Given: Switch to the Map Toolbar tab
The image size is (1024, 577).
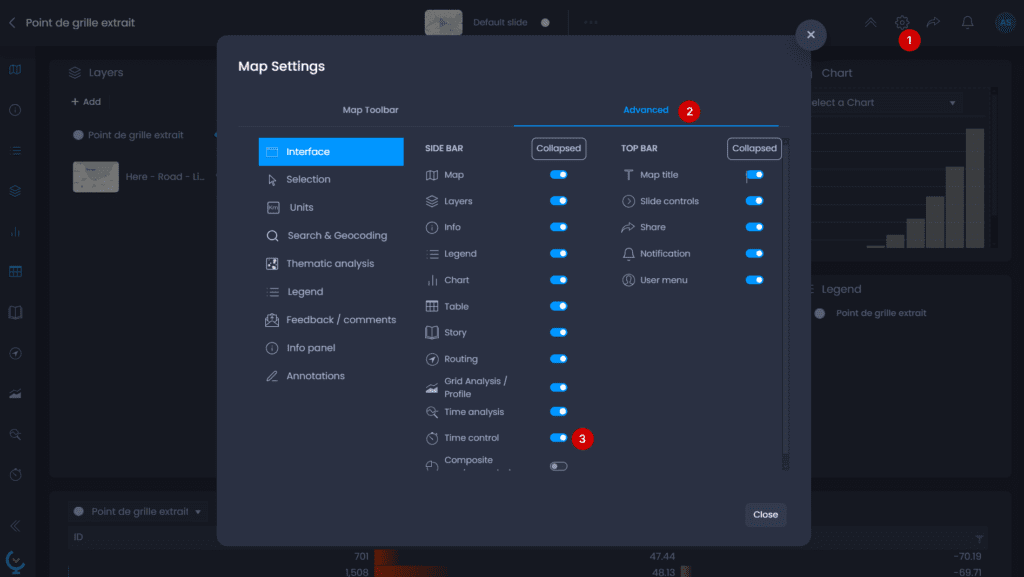Looking at the screenshot, I should coord(370,110).
